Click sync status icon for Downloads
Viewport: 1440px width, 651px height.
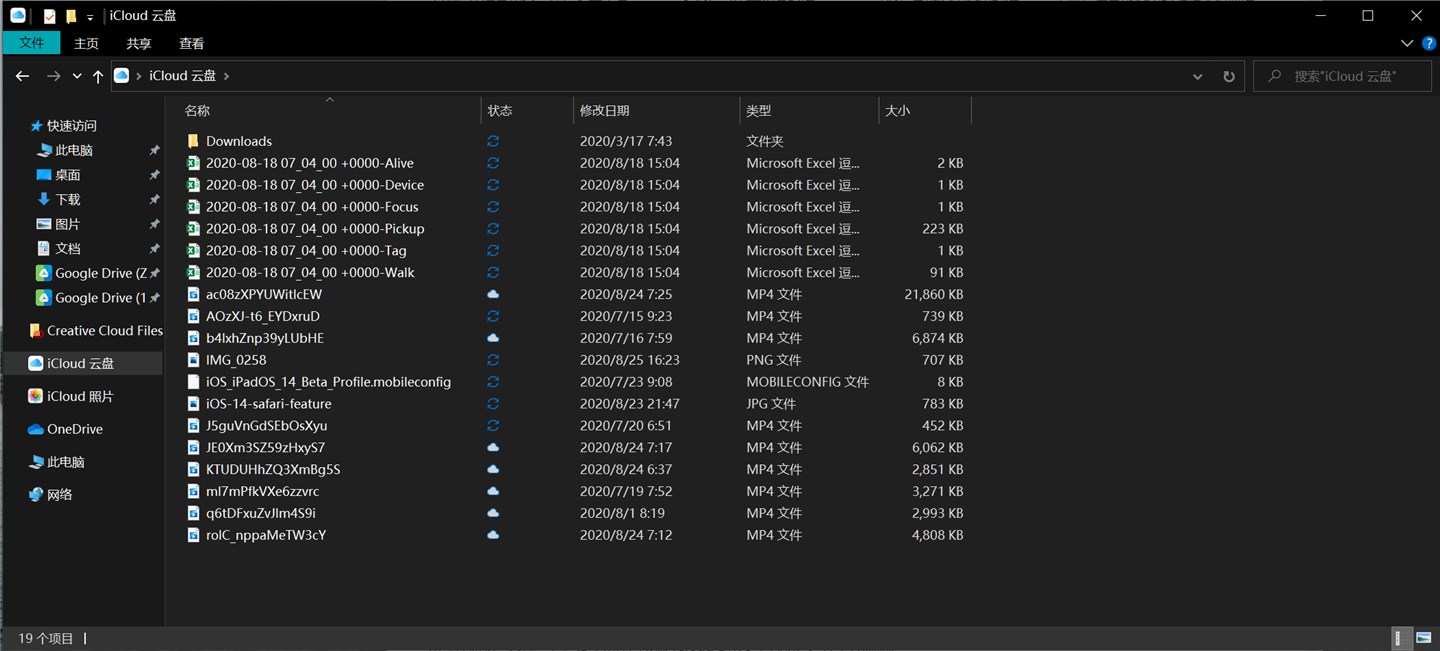click(x=493, y=141)
